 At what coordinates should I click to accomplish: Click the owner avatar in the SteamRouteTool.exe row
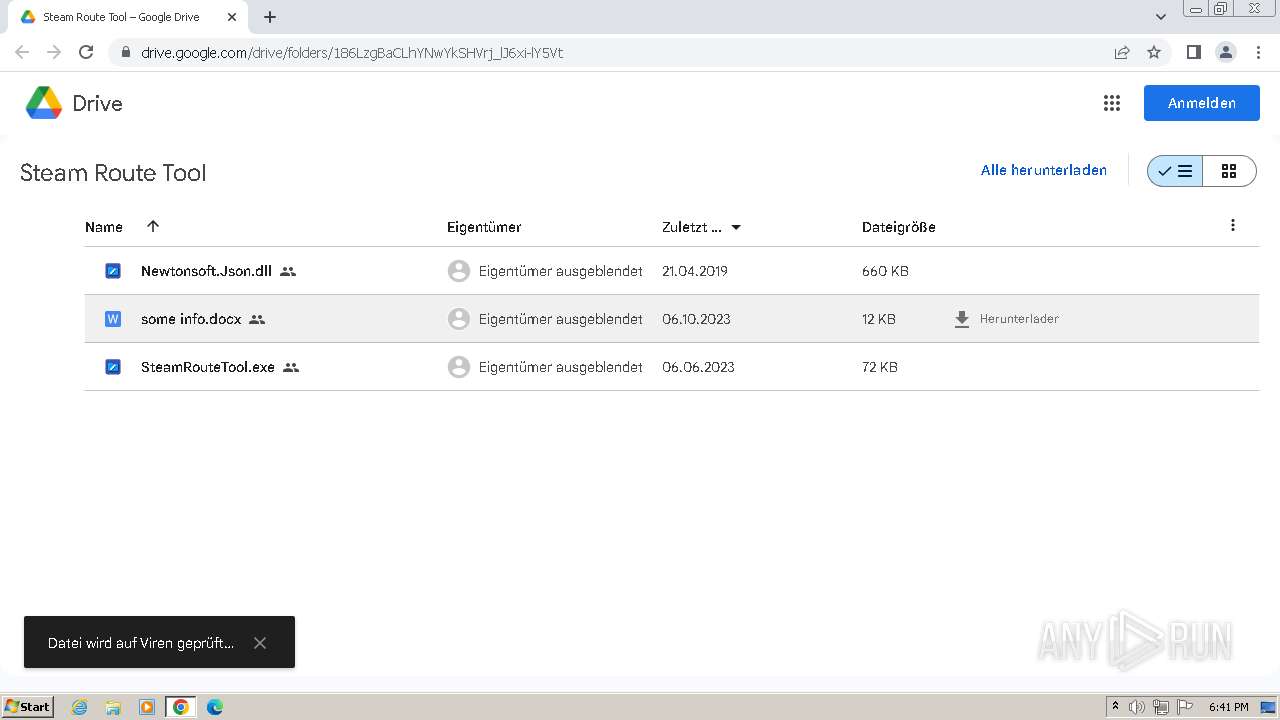coord(459,367)
